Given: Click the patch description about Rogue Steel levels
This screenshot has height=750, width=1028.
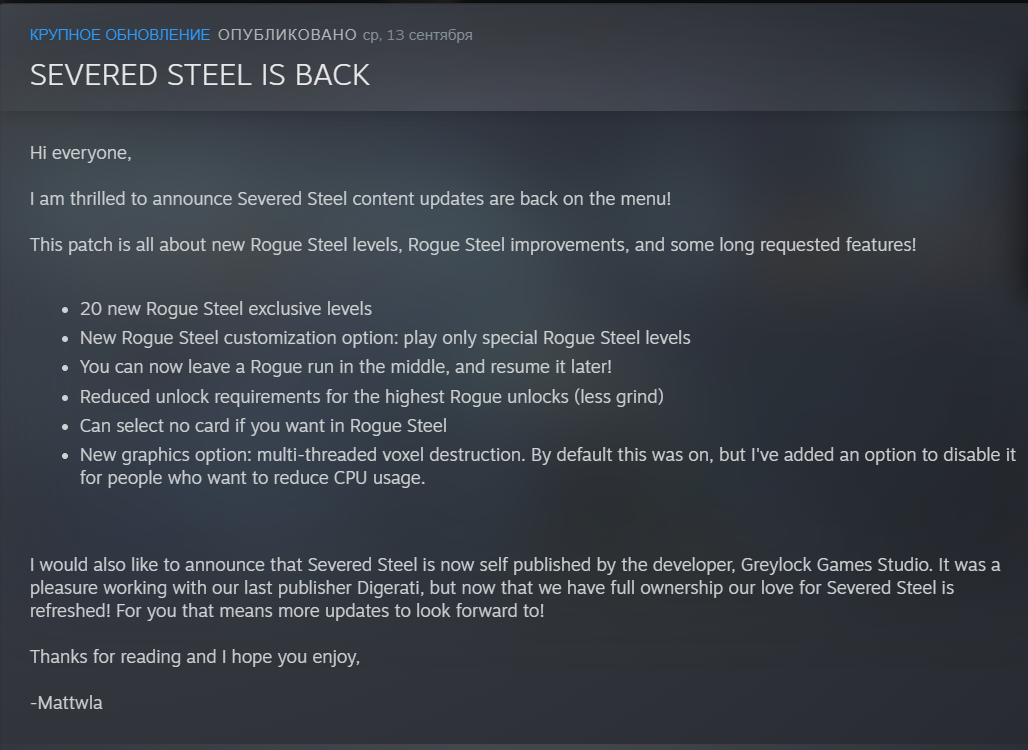Looking at the screenshot, I should (473, 245).
